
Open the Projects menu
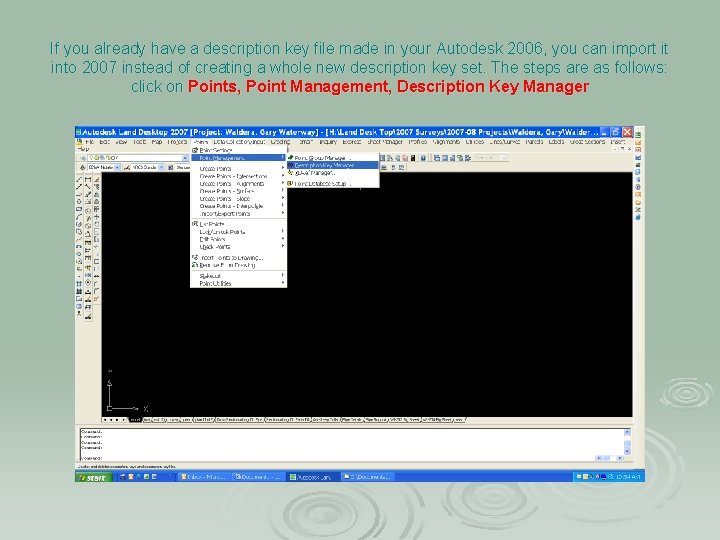pyautogui.click(x=177, y=142)
